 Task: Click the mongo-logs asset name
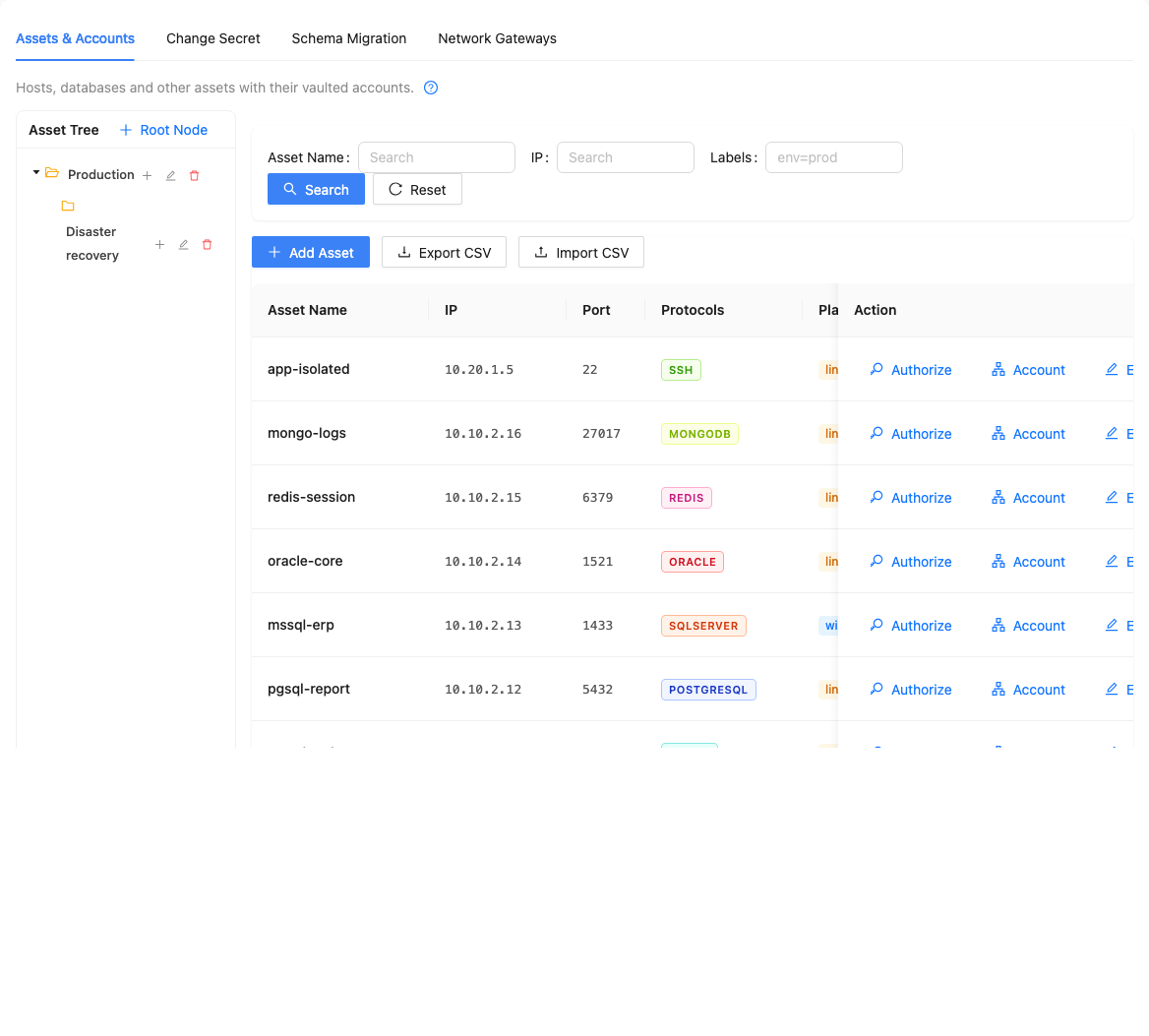click(306, 433)
